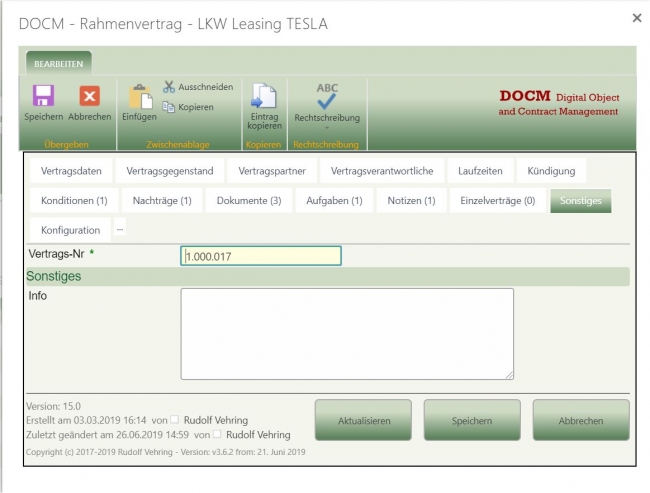The height and width of the screenshot is (493, 650).
Task: Click the Ausschneiden scissors icon
Action: click(x=169, y=87)
